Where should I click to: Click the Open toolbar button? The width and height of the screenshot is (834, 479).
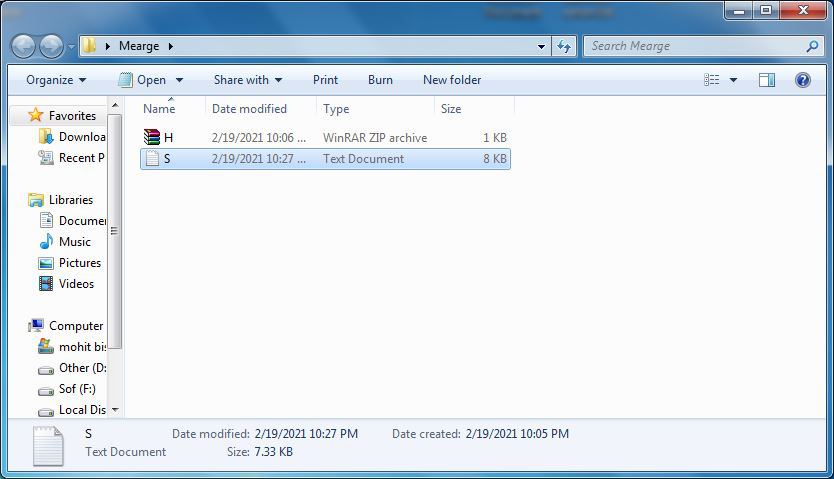[x=142, y=80]
